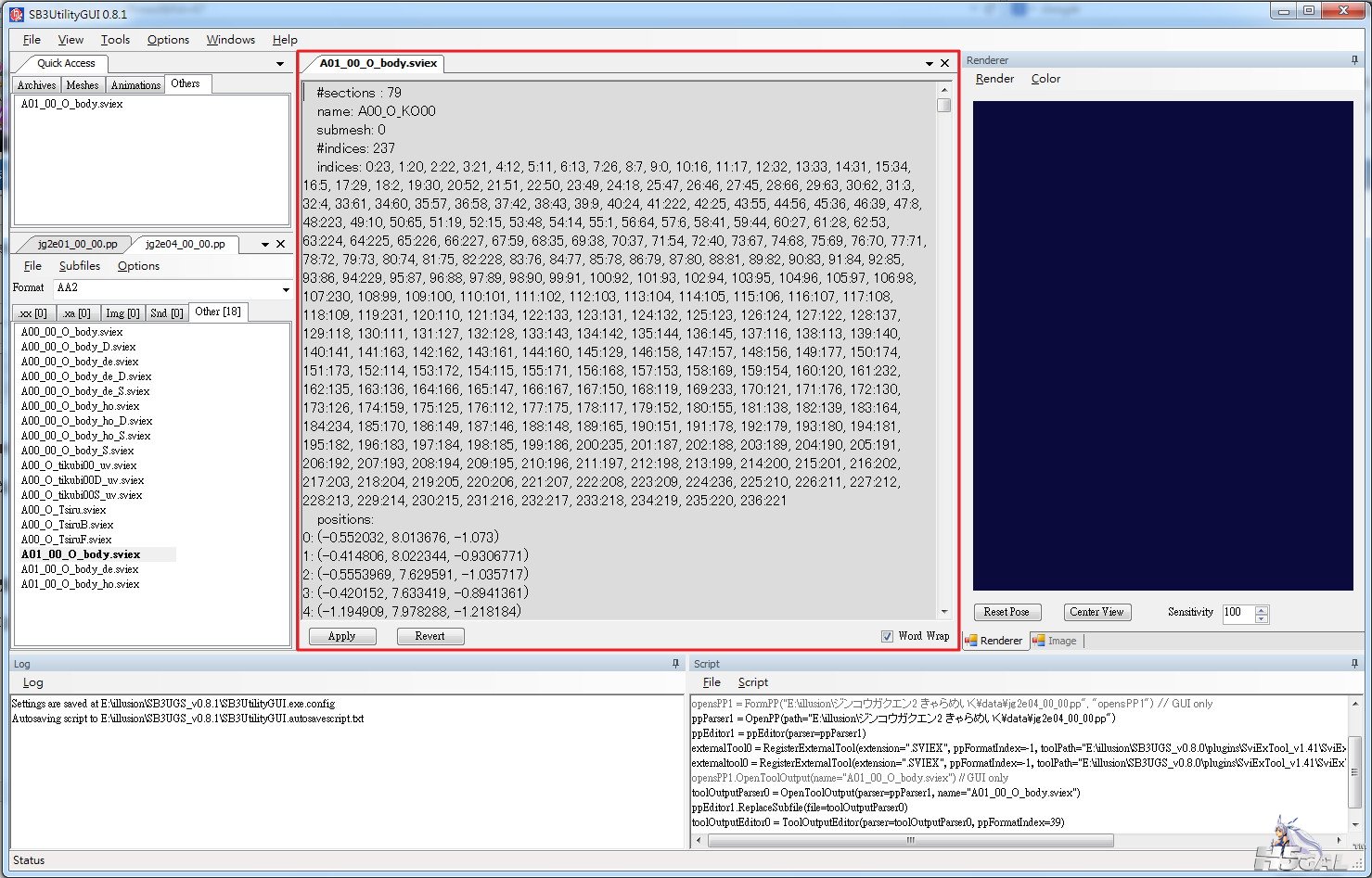Click the Apply button
The width and height of the screenshot is (1372, 878).
pos(342,636)
